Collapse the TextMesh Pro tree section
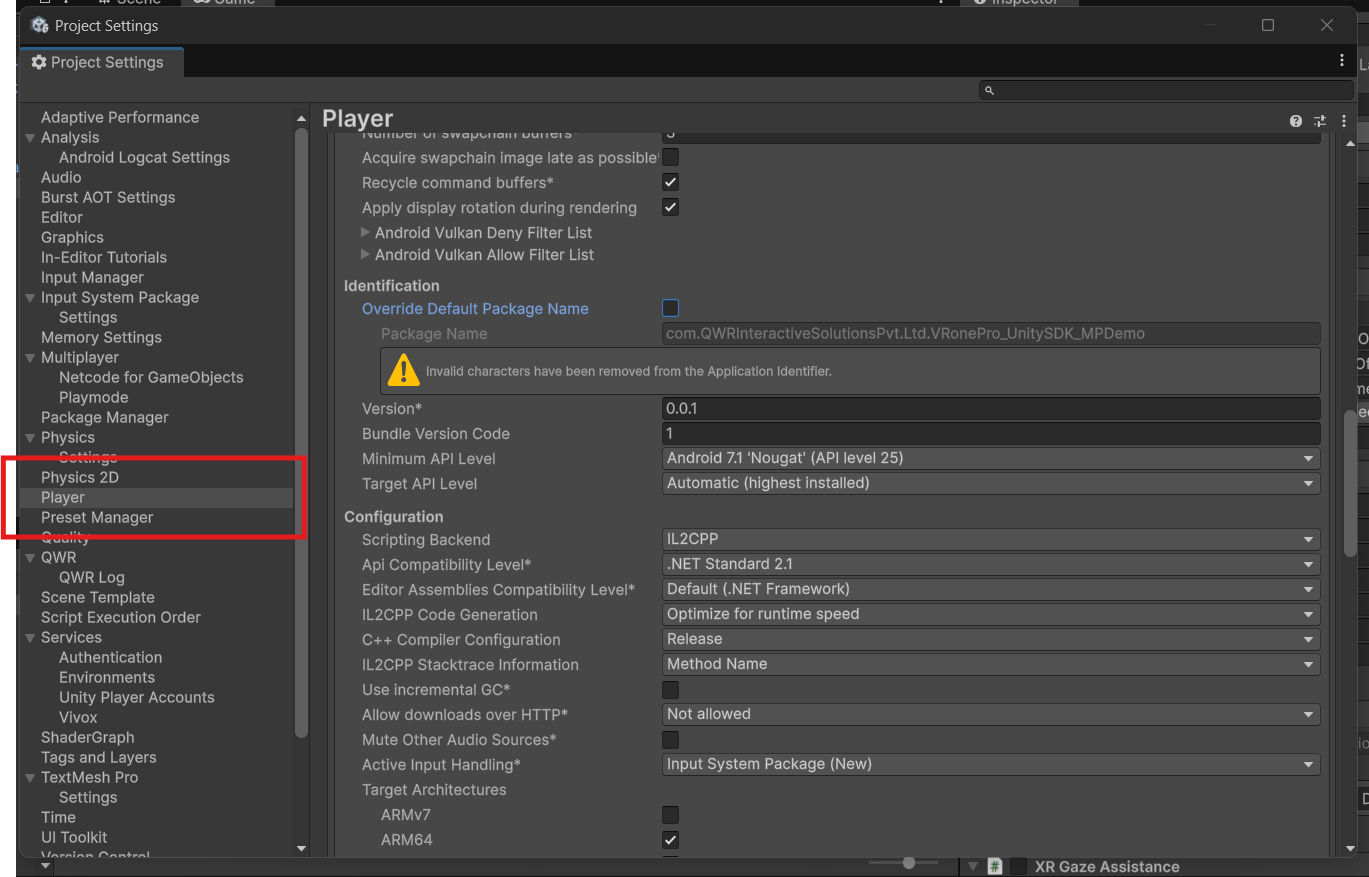Image resolution: width=1369 pixels, height=877 pixels. 30,777
